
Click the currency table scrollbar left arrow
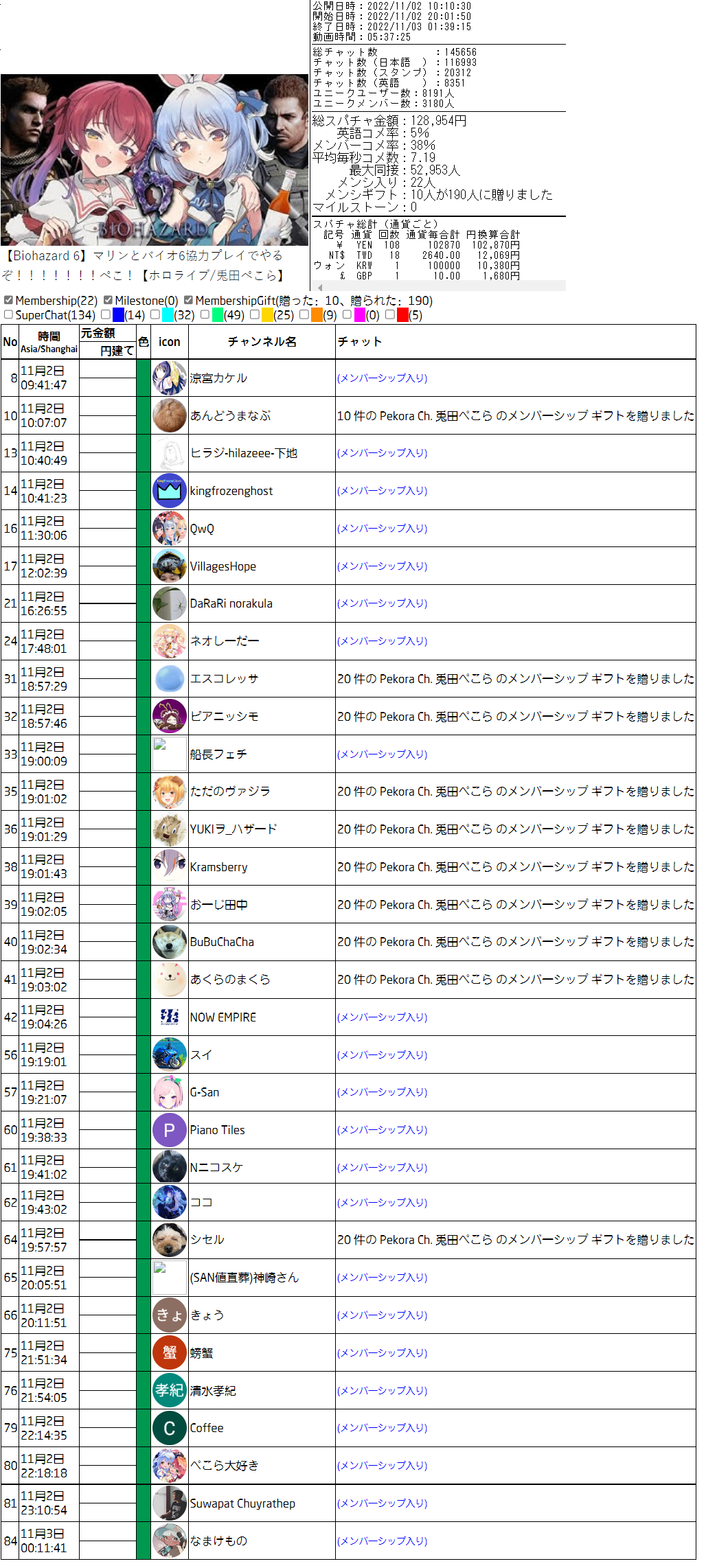coord(319,286)
